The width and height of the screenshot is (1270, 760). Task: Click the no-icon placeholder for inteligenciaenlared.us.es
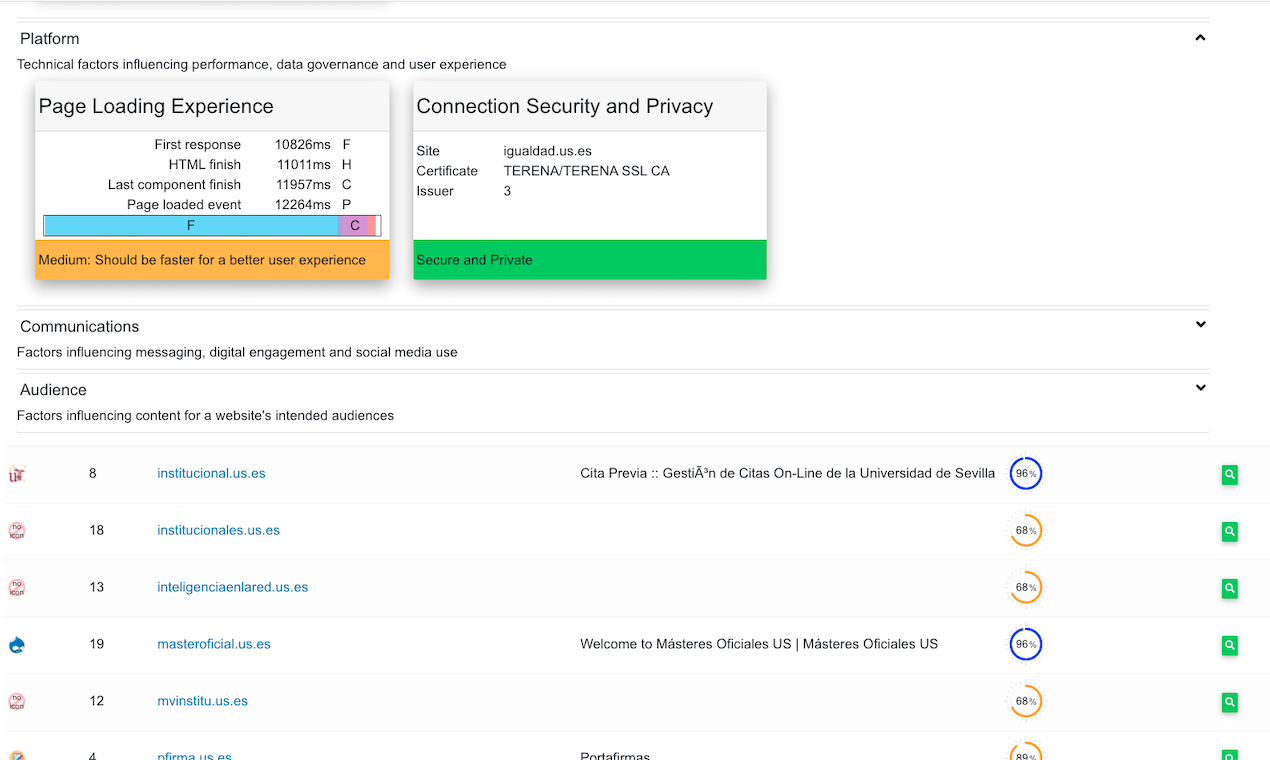coord(17,588)
